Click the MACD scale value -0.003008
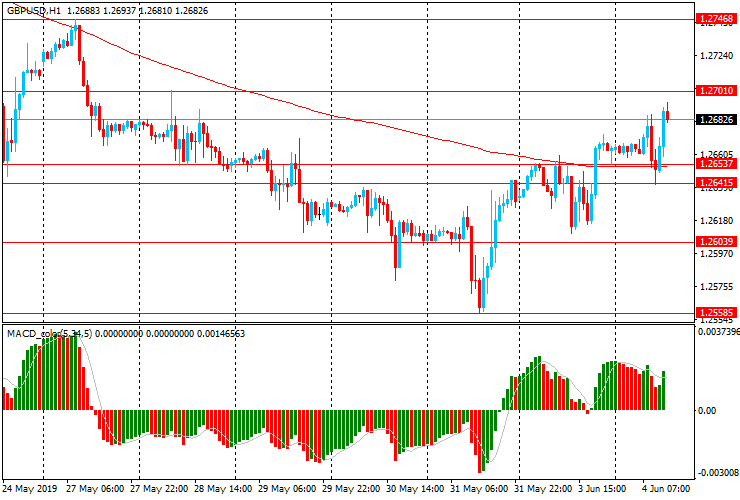Screen dimensions: 740x500 point(717,473)
